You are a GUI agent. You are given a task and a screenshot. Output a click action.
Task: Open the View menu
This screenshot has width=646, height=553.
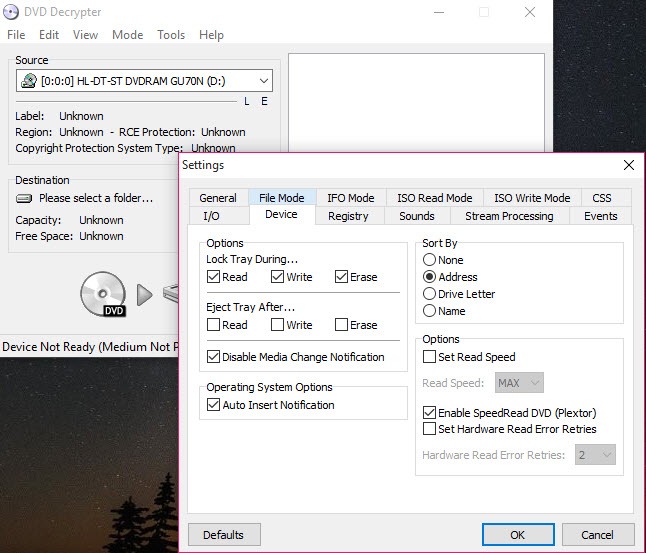tap(85, 35)
